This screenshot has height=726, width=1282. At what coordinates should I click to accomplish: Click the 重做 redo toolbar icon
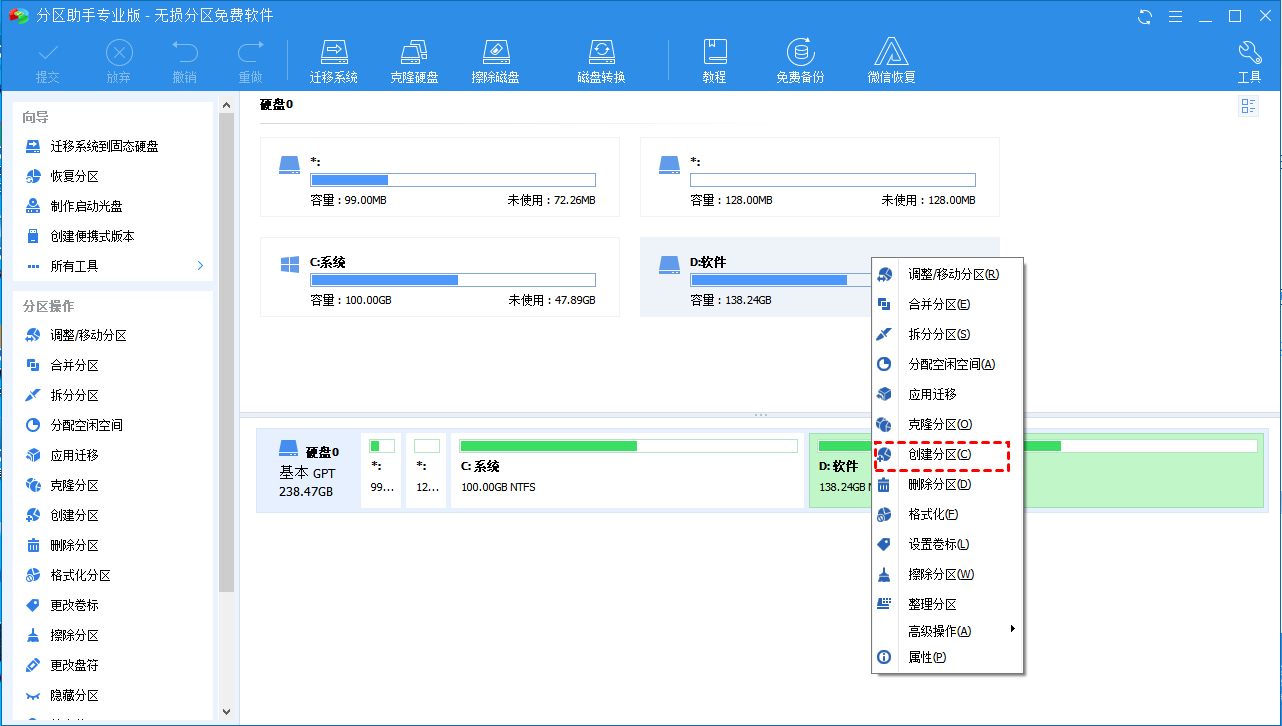click(x=250, y=61)
